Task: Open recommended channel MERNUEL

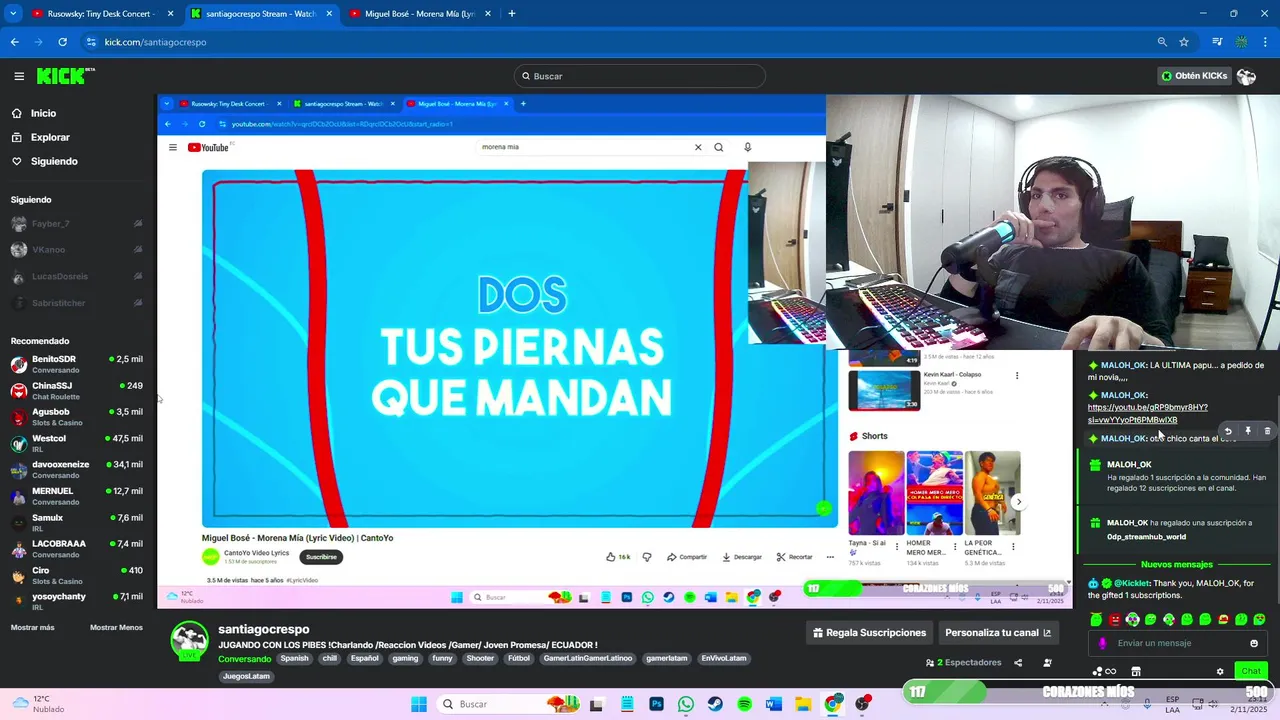Action: [x=77, y=497]
